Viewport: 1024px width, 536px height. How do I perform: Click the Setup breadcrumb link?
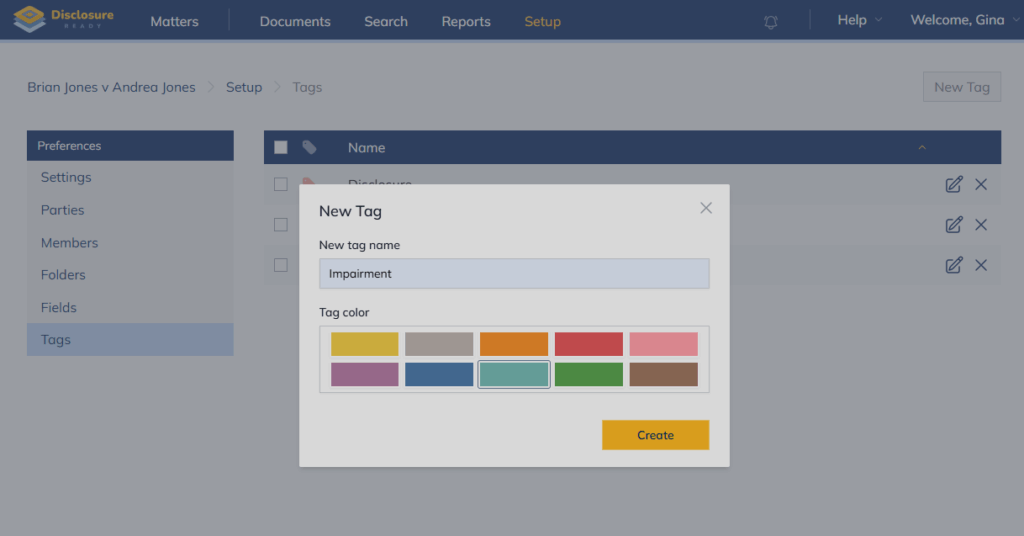pyautogui.click(x=244, y=87)
